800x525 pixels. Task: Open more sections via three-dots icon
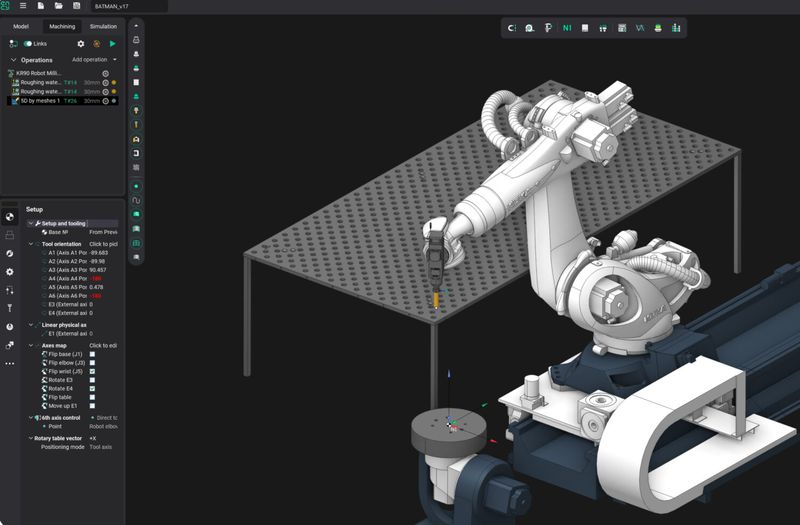point(9,364)
